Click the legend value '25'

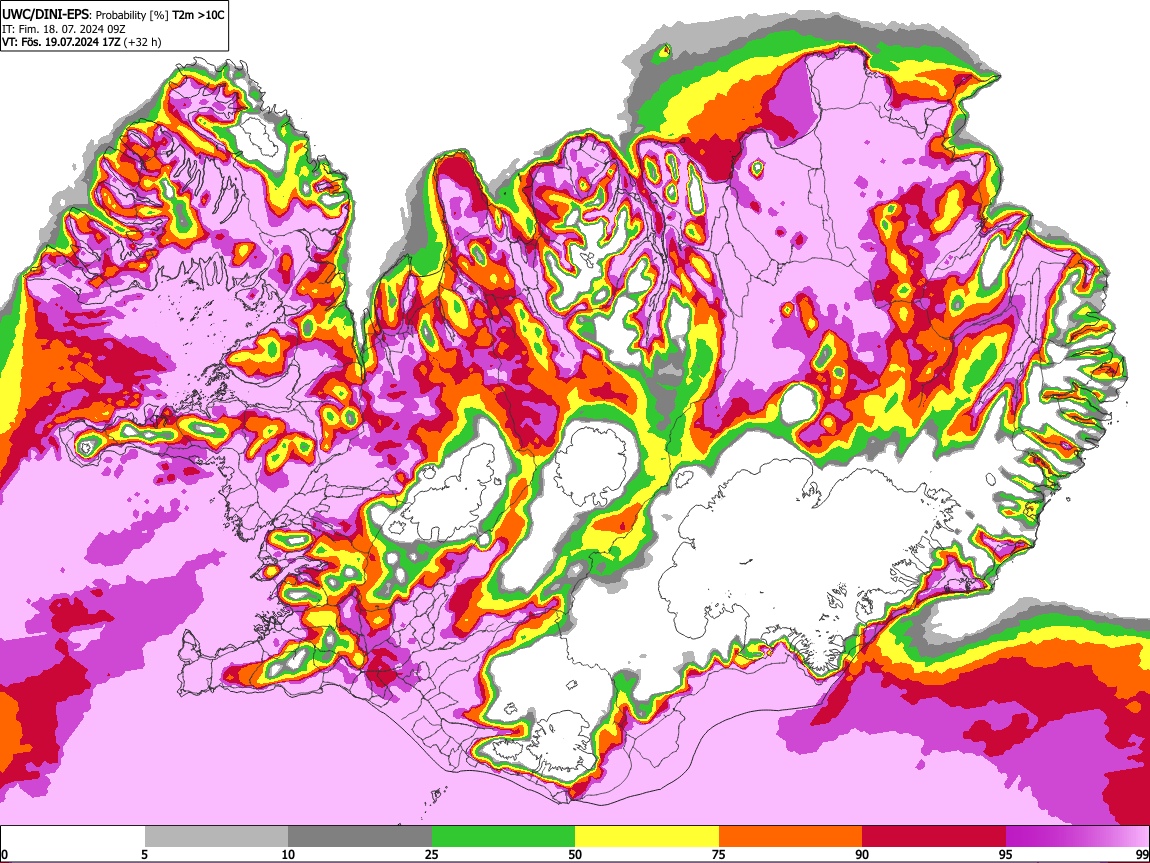pyautogui.click(x=432, y=854)
